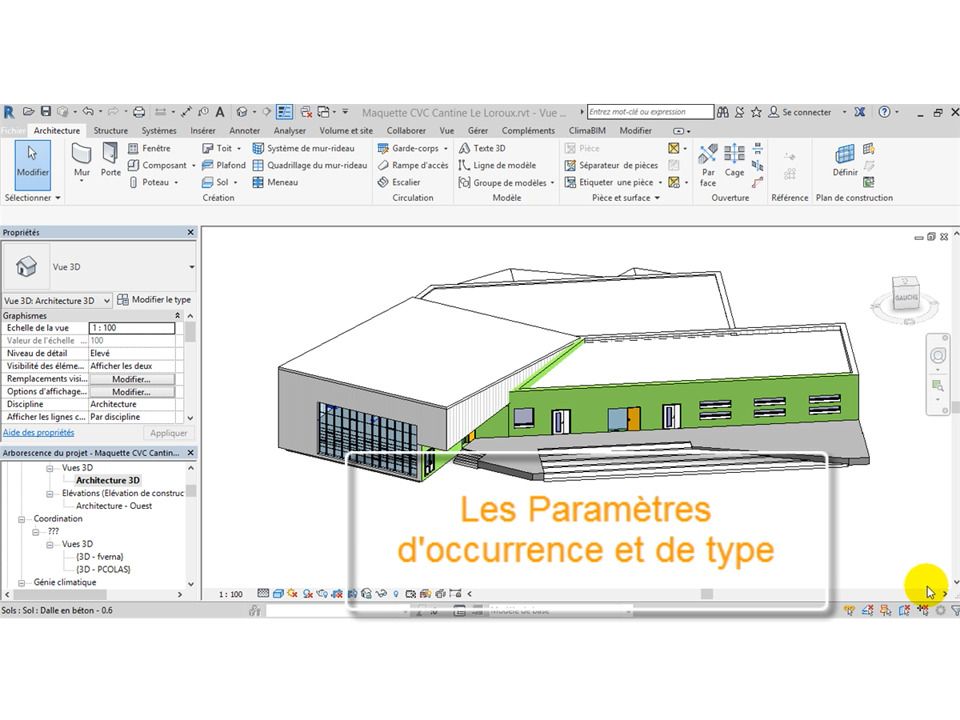Screen dimensions: 960x720
Task: Activate the Plafond tool
Action: pyautogui.click(x=227, y=164)
